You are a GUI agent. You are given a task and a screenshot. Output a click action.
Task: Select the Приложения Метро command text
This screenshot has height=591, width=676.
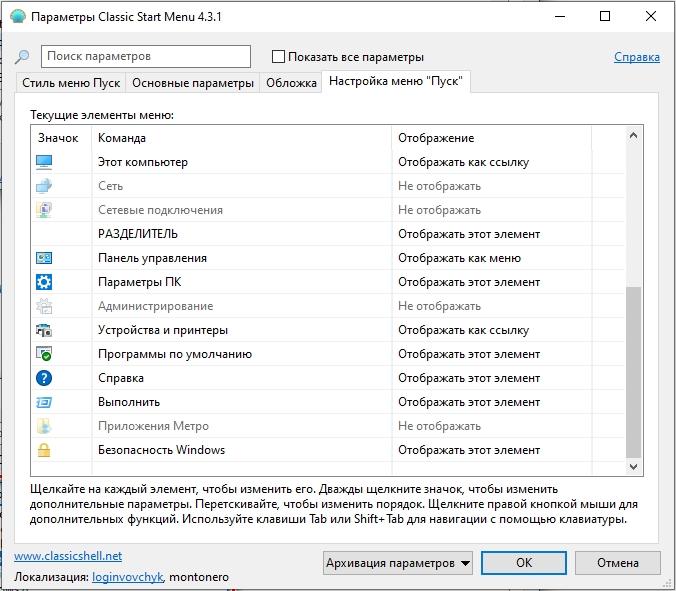153,426
